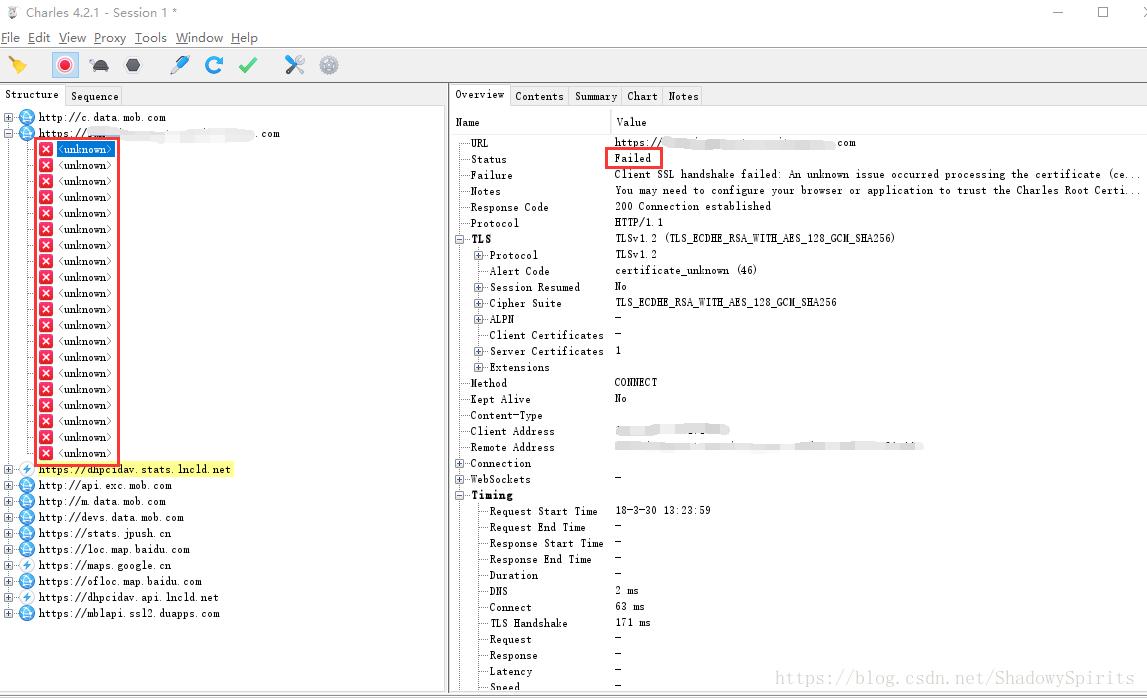Expand the http://c.data.mob.com tree node
The image size is (1147, 698).
10,118
